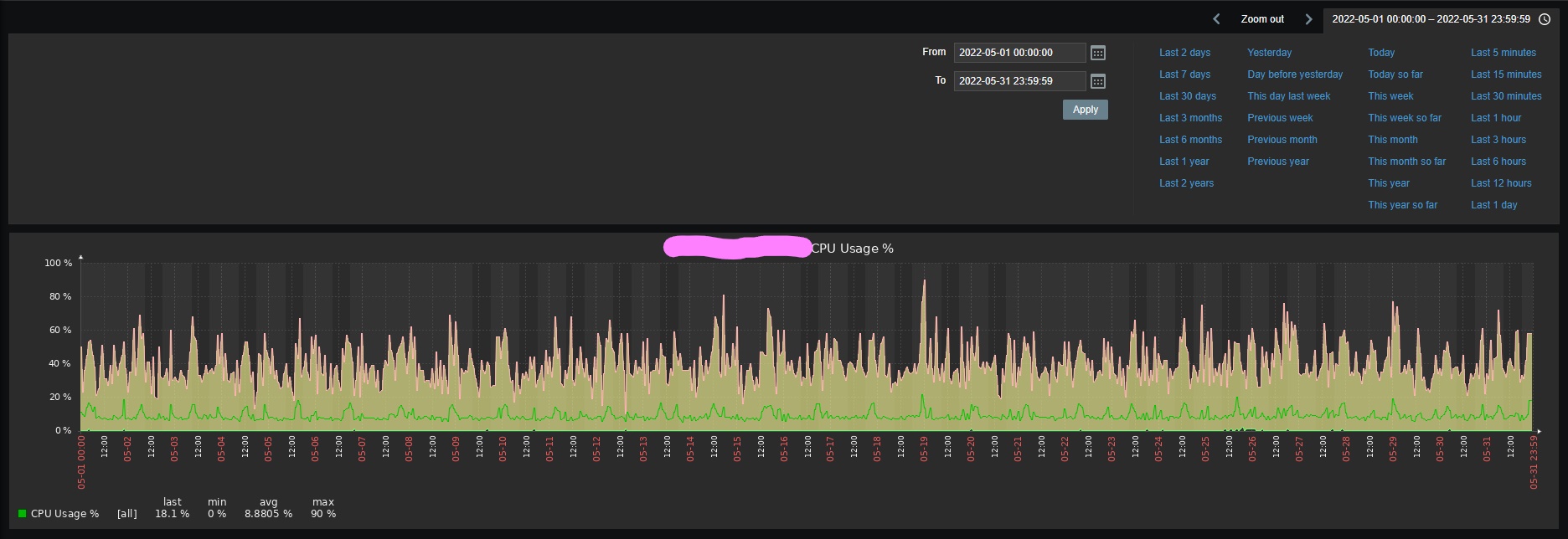Select Last 1 hour range
Screen dimensions: 1568x539
click(1496, 118)
